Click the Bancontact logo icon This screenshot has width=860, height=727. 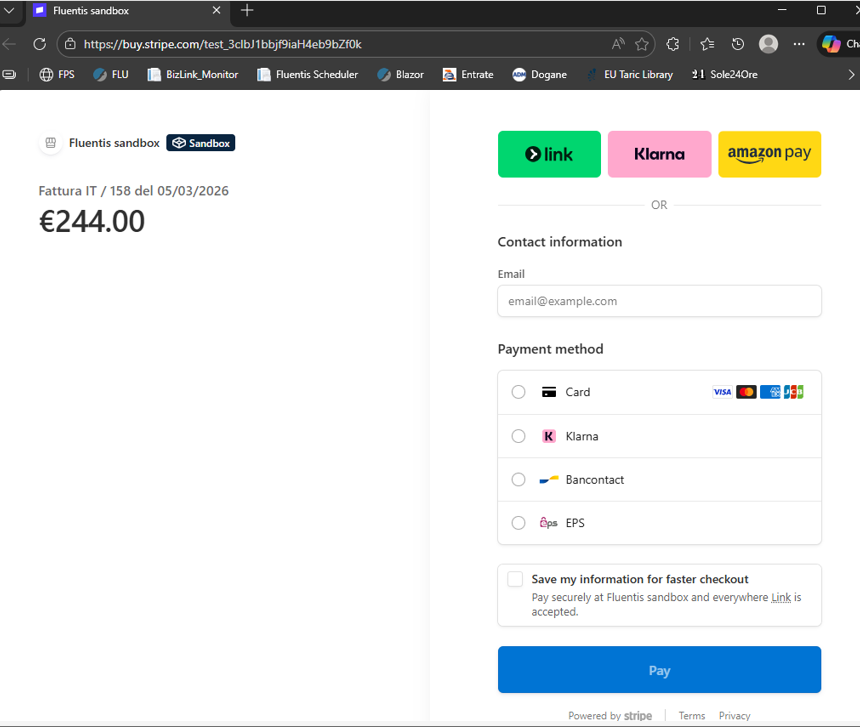(x=549, y=480)
